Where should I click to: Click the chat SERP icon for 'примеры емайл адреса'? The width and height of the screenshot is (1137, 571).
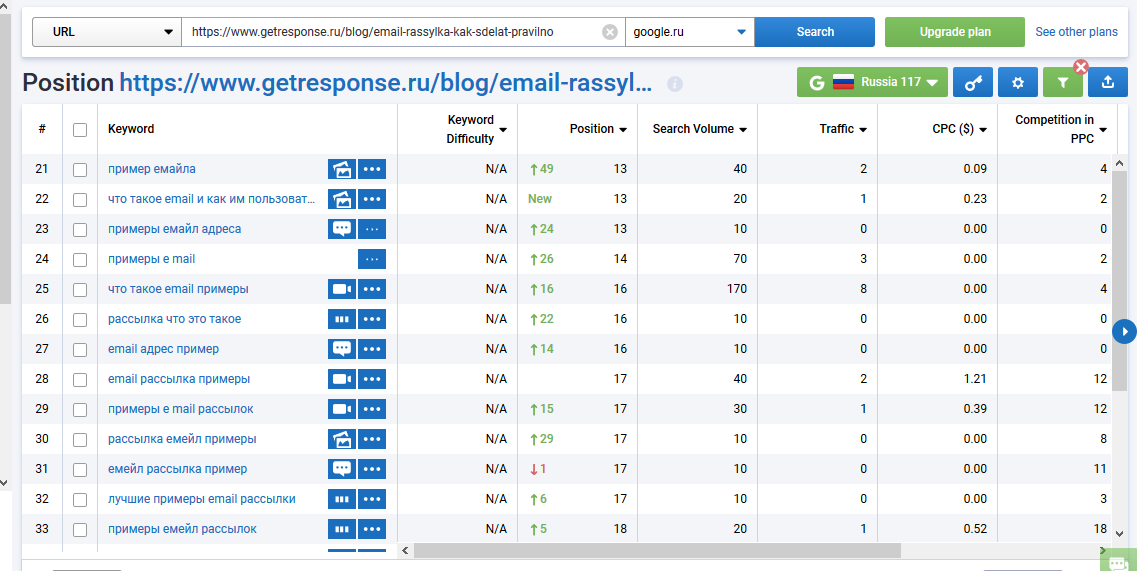point(342,229)
